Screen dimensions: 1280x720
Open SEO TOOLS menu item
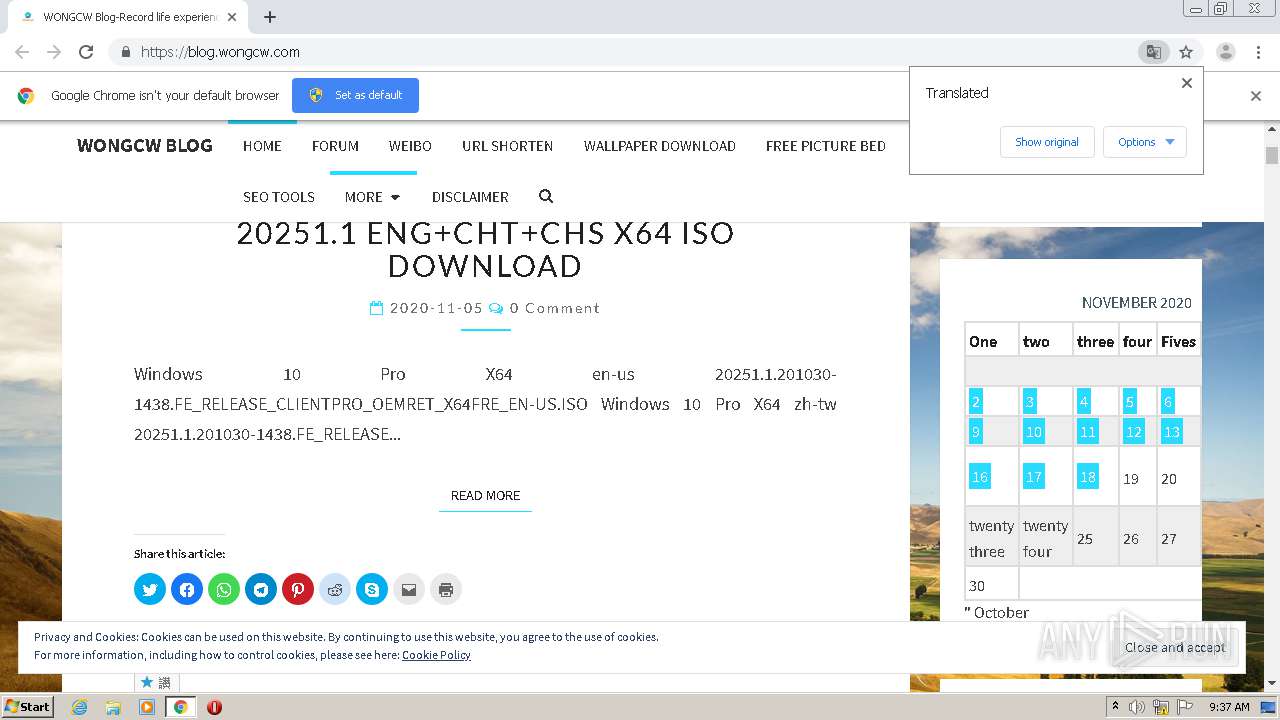(279, 197)
